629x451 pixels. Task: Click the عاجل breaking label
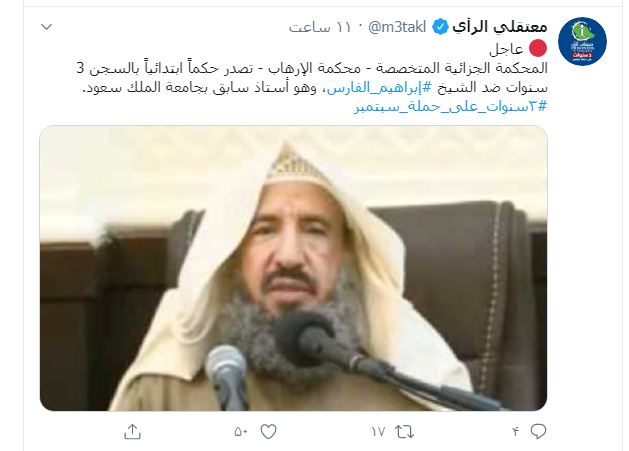click(506, 49)
